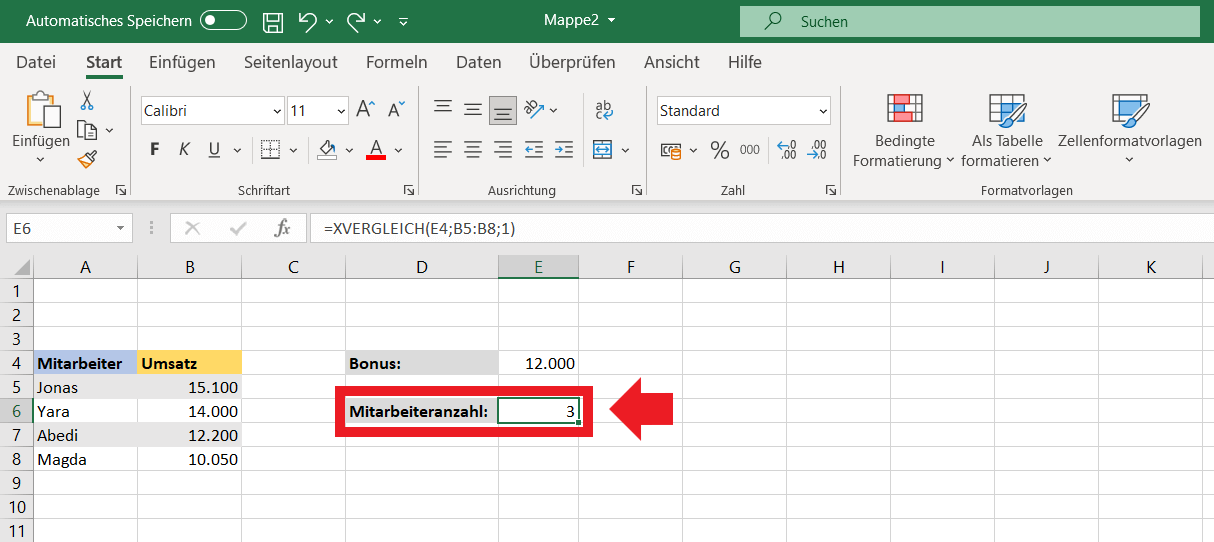Click the fill color bucket swatch
This screenshot has height=542, width=1214.
pos(327,150)
